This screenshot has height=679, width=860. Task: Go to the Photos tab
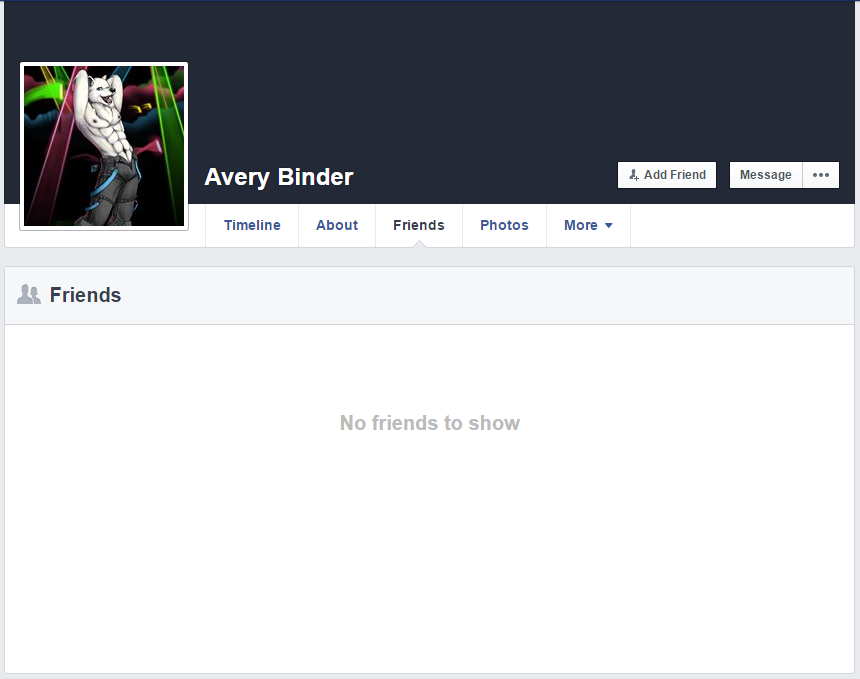tap(505, 225)
